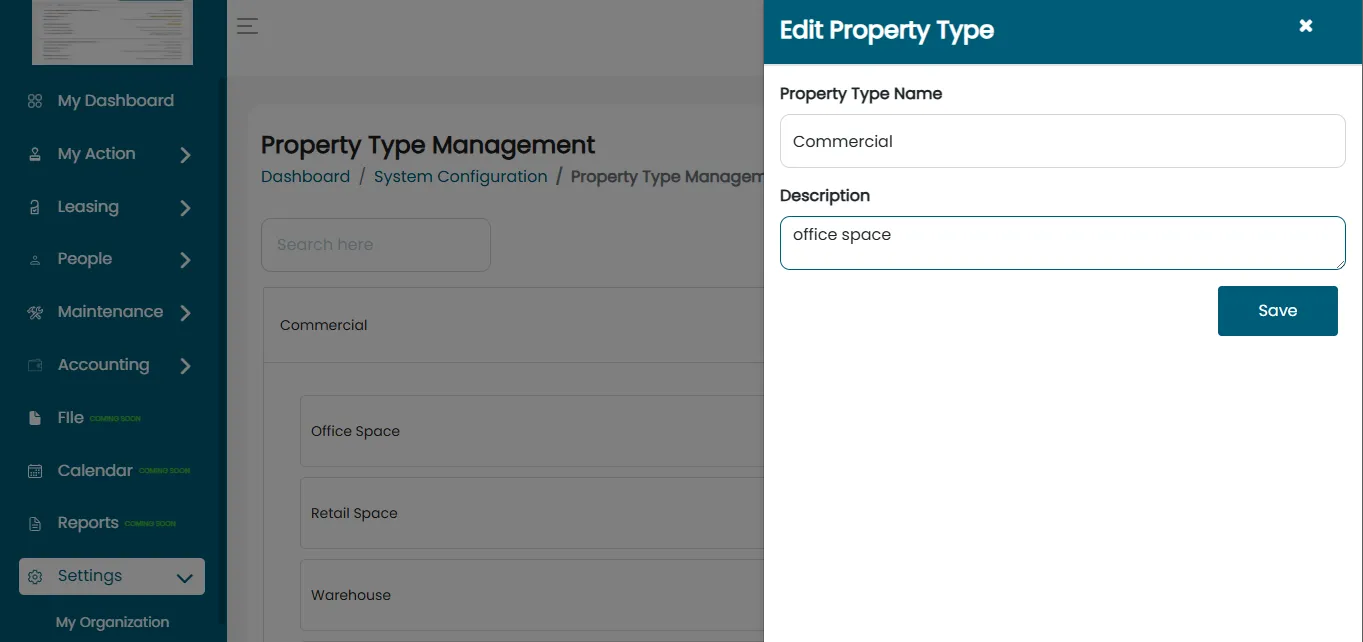Select the Commercial property type row
The width and height of the screenshot is (1363, 642).
514,325
